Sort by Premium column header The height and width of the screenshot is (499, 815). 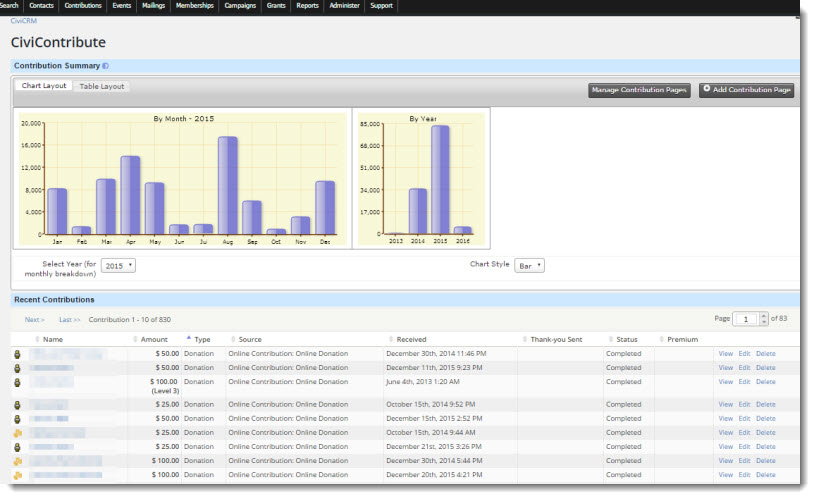682,339
